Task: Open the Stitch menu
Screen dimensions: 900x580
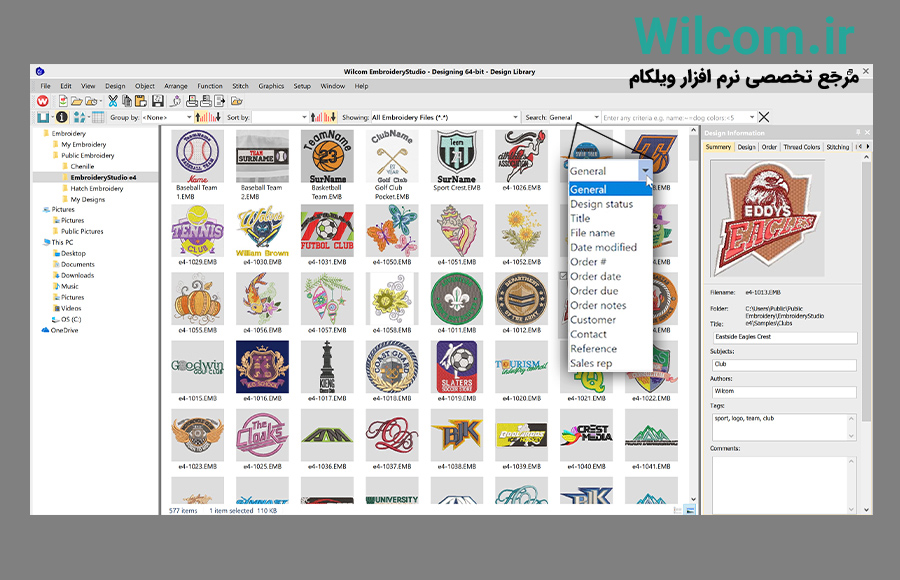Action: click(240, 86)
